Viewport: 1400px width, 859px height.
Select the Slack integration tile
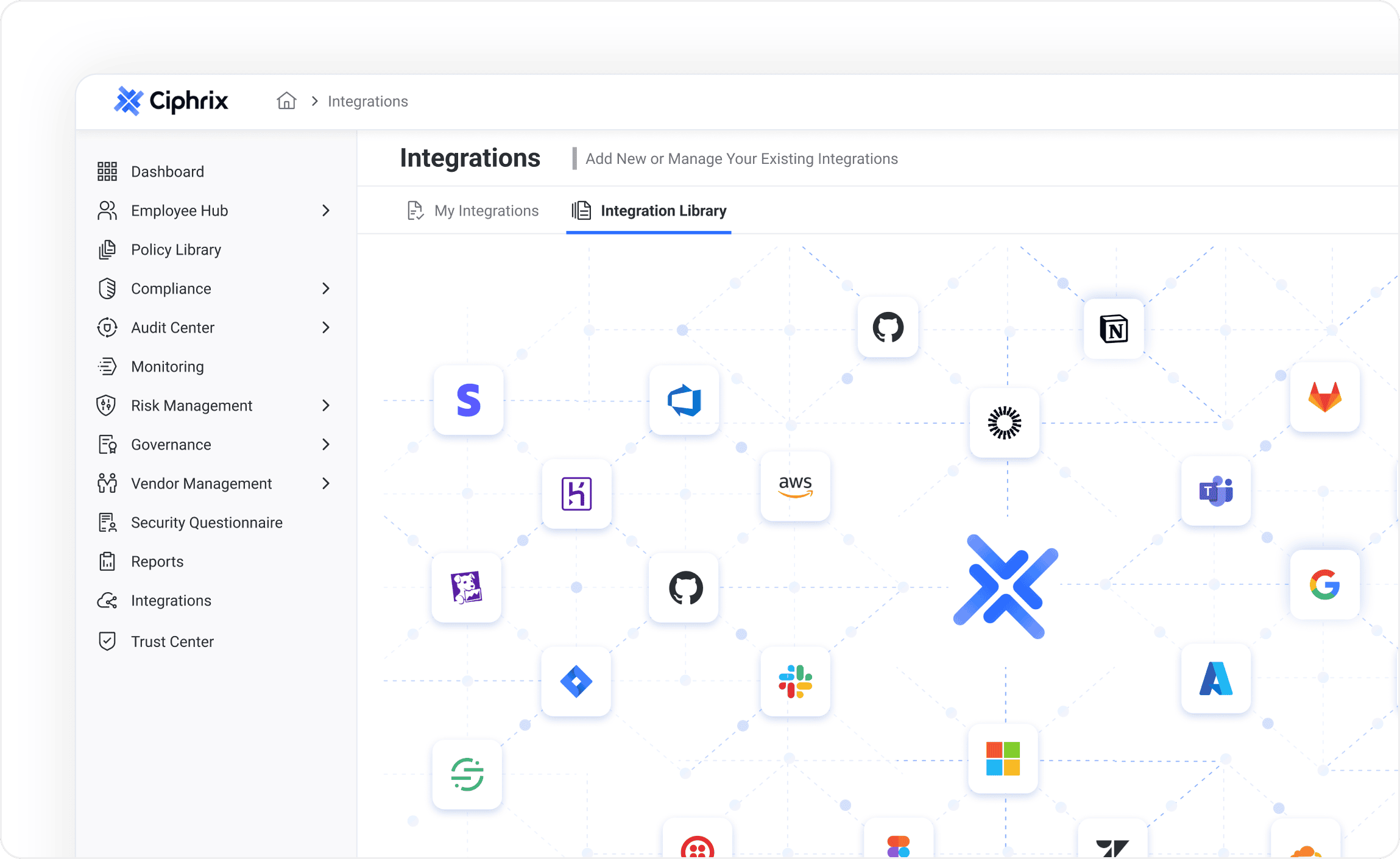coord(795,681)
